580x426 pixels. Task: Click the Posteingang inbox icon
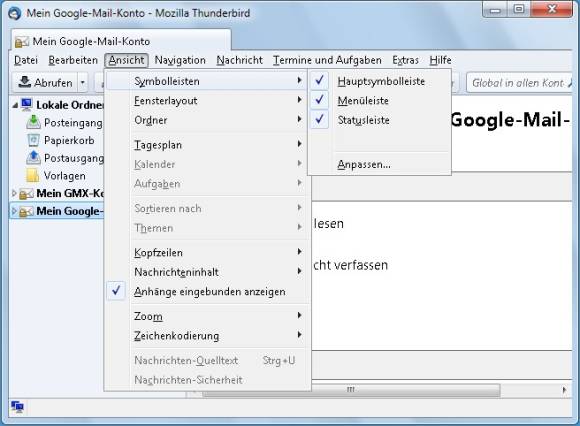pyautogui.click(x=33, y=122)
